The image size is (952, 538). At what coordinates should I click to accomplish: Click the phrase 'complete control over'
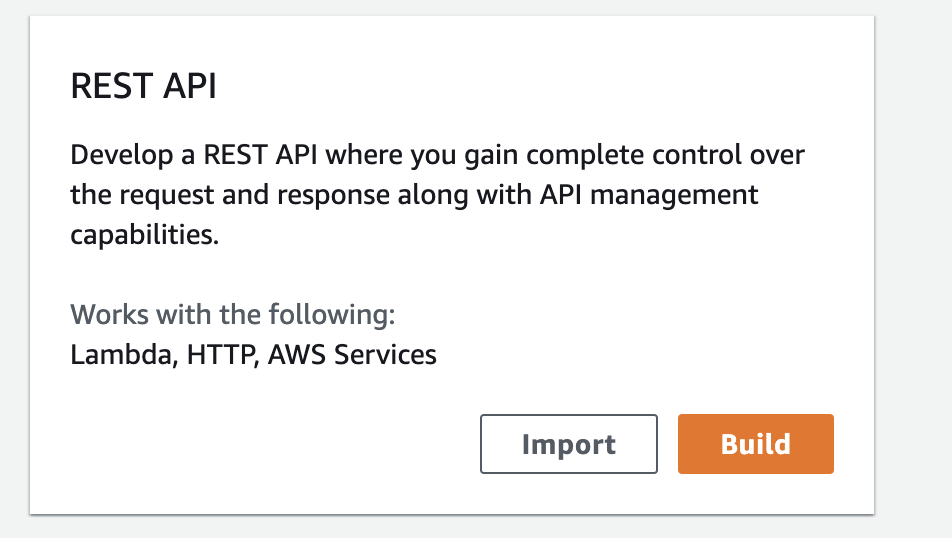pos(665,155)
